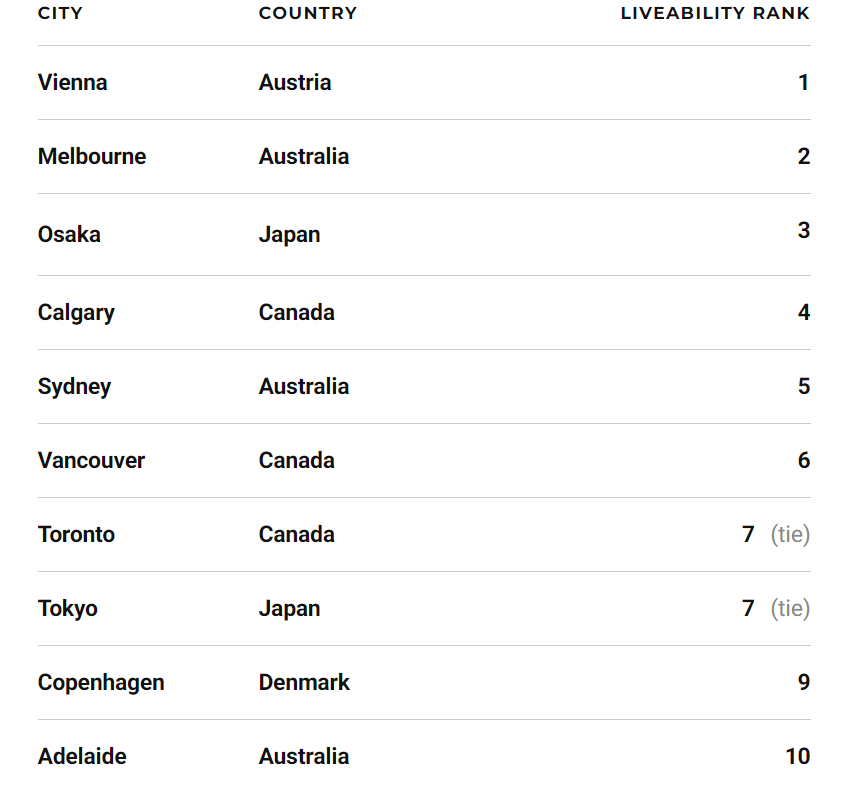Screen dimensions: 853x788
Task: Select the "(tie)" label in Tokyo's row
Action: [790, 608]
